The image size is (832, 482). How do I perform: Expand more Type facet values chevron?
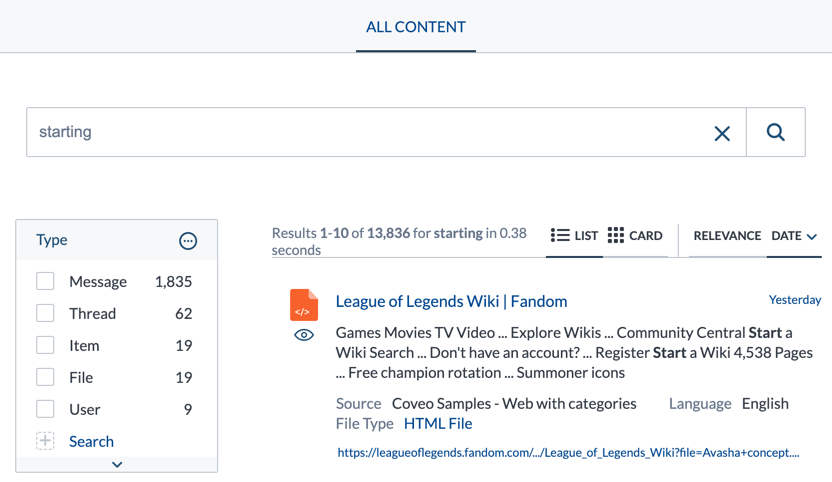pos(117,464)
